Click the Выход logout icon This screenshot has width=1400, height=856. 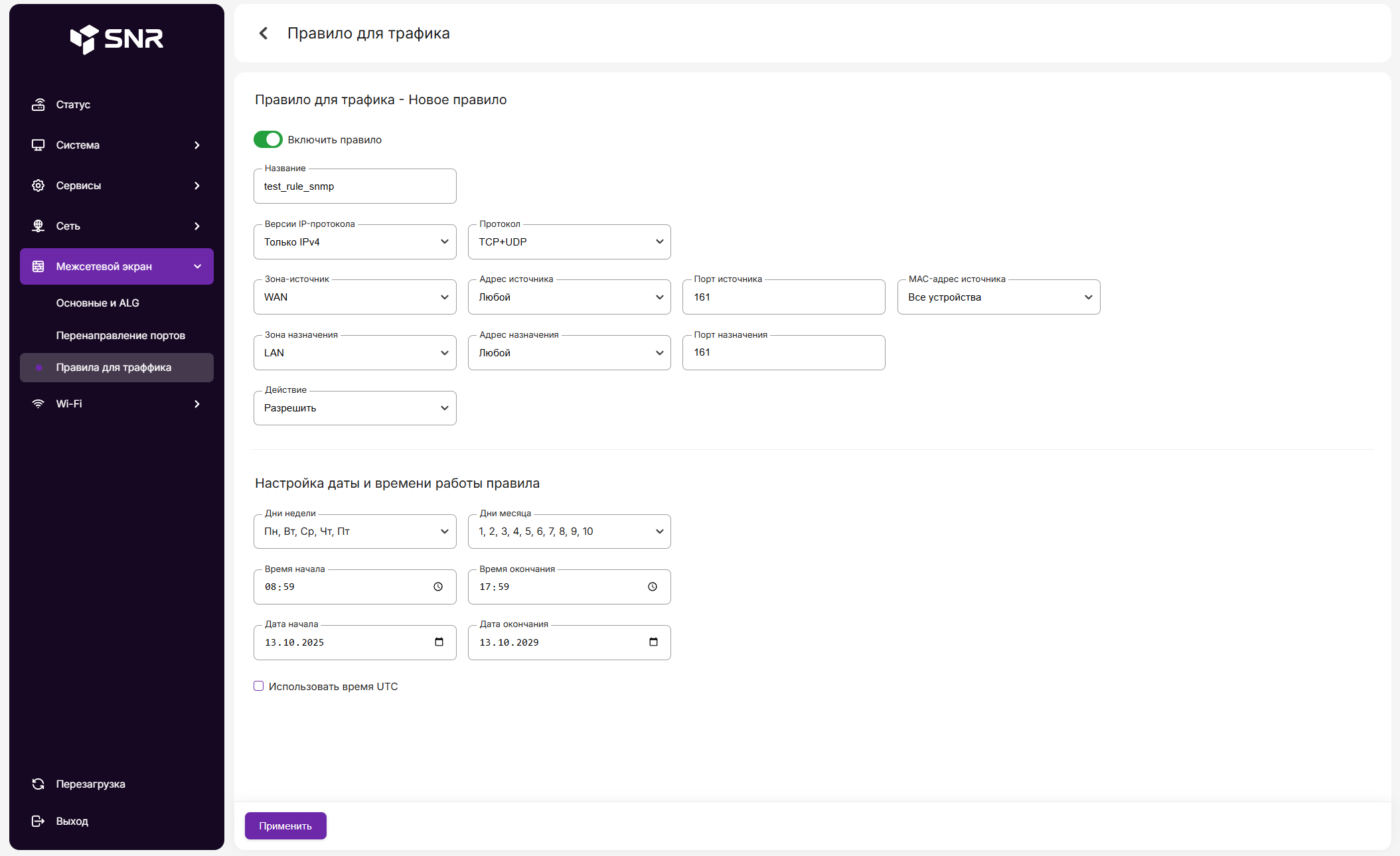point(39,821)
